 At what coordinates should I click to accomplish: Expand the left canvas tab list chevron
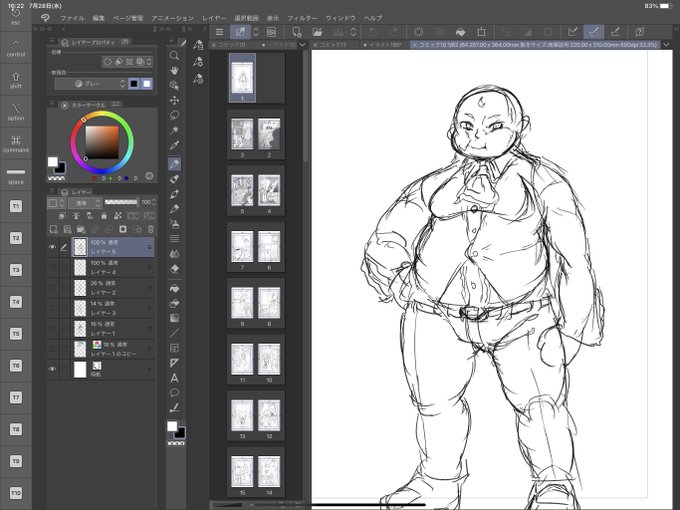[x=302, y=45]
